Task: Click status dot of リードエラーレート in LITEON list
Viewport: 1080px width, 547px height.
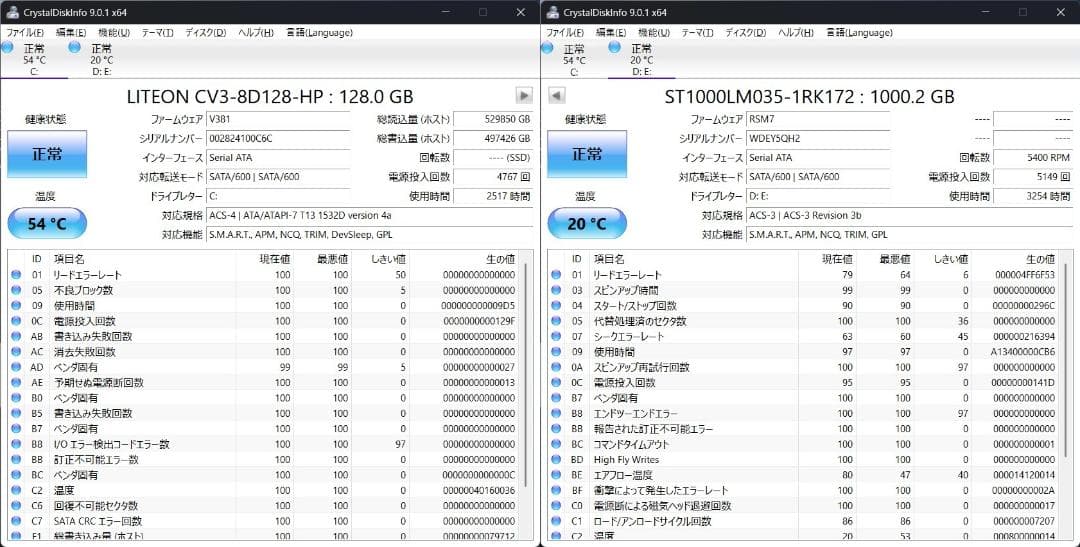Action: (16, 275)
